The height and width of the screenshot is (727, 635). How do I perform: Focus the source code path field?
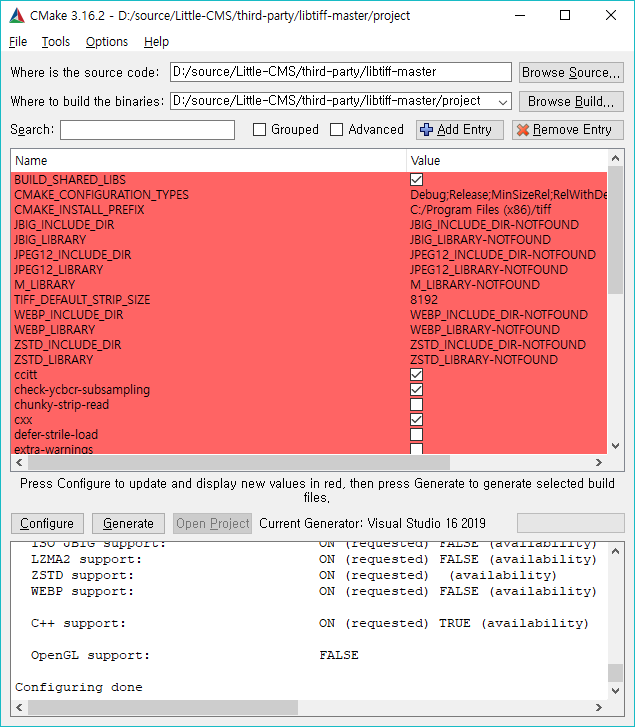pyautogui.click(x=341, y=72)
